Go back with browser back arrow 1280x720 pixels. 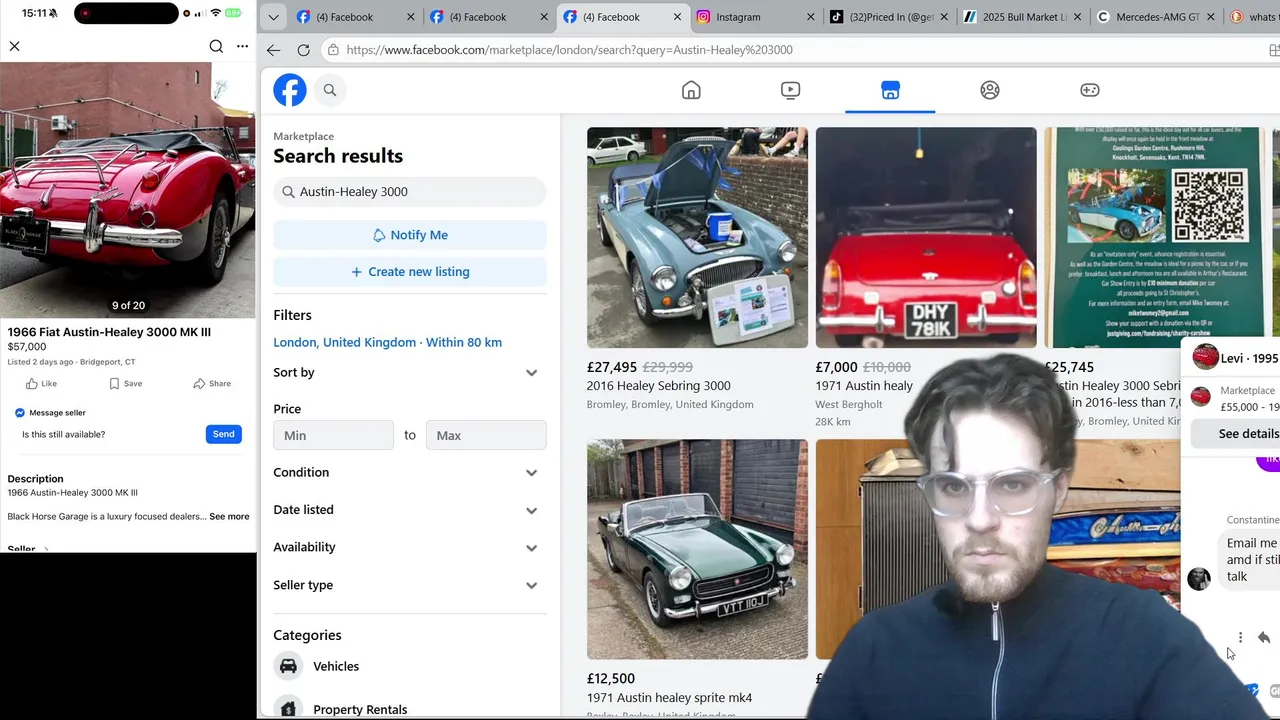[273, 50]
